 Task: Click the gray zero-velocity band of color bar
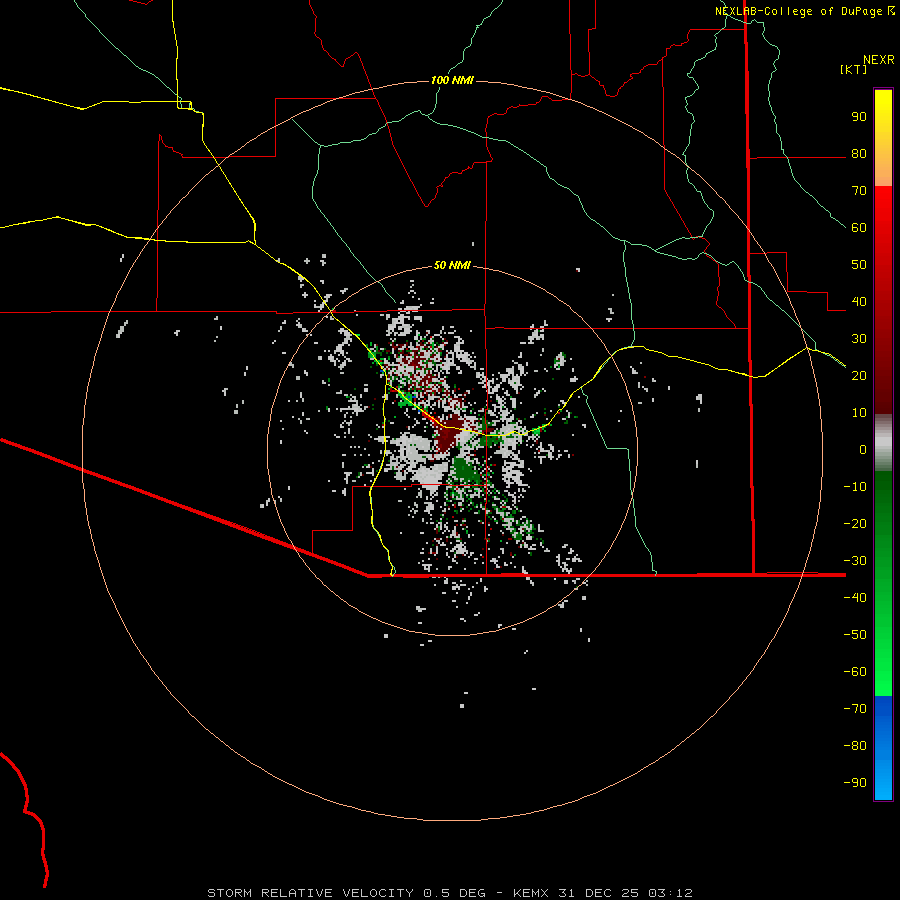[x=883, y=443]
